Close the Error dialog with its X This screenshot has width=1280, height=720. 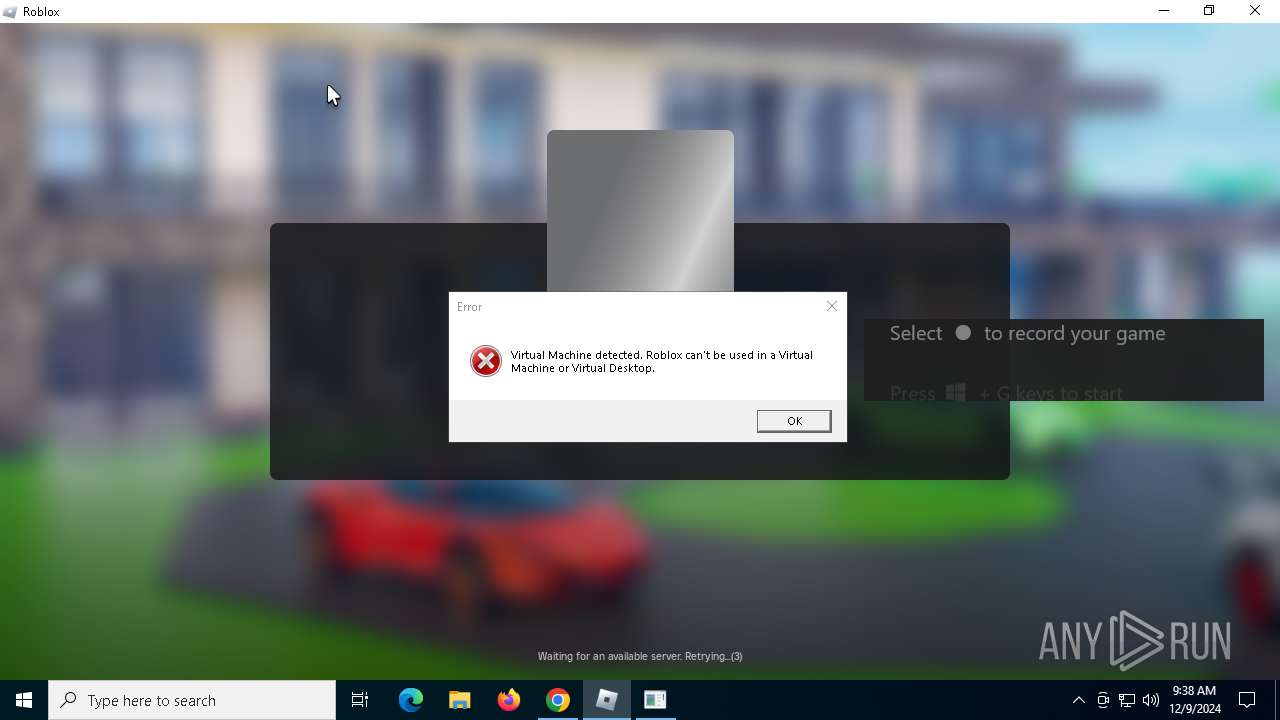832,306
